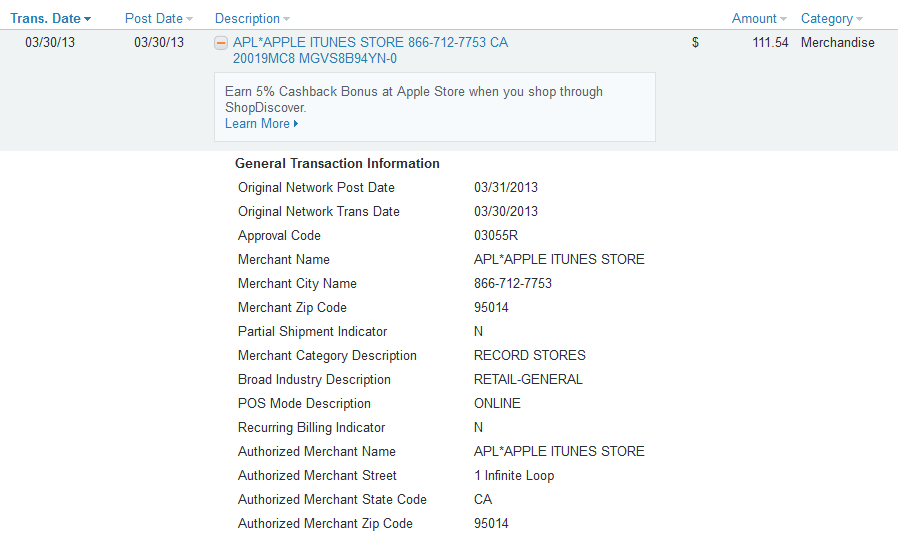The image size is (898, 539).
Task: Click the 03/30/13 transaction date cell
Action: coord(50,42)
